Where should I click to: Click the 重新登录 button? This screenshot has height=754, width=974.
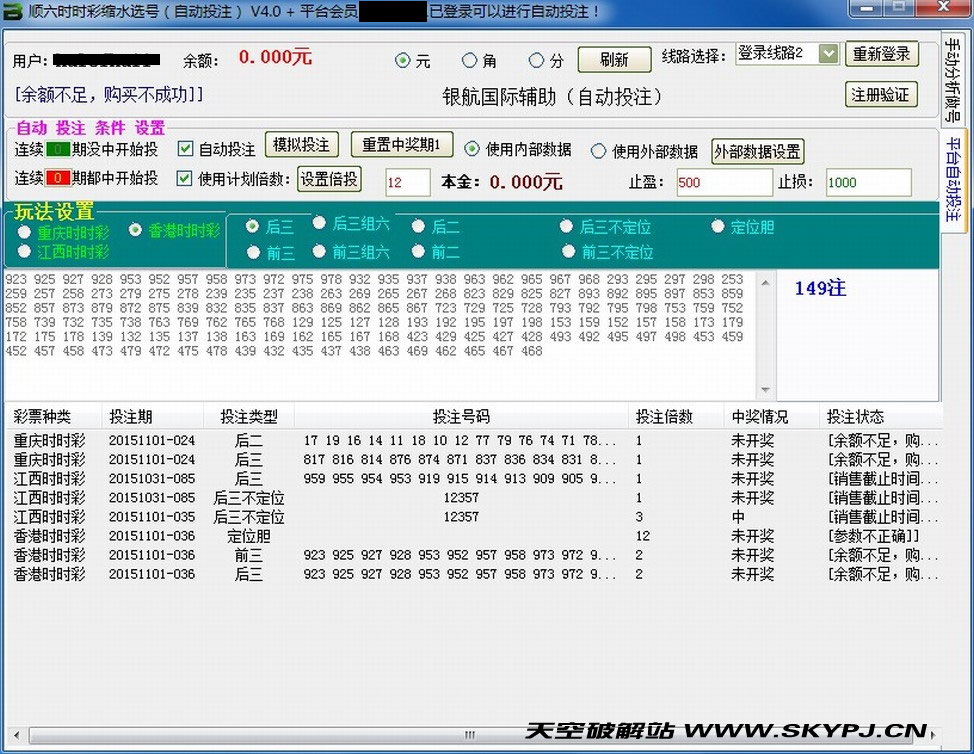pos(881,54)
